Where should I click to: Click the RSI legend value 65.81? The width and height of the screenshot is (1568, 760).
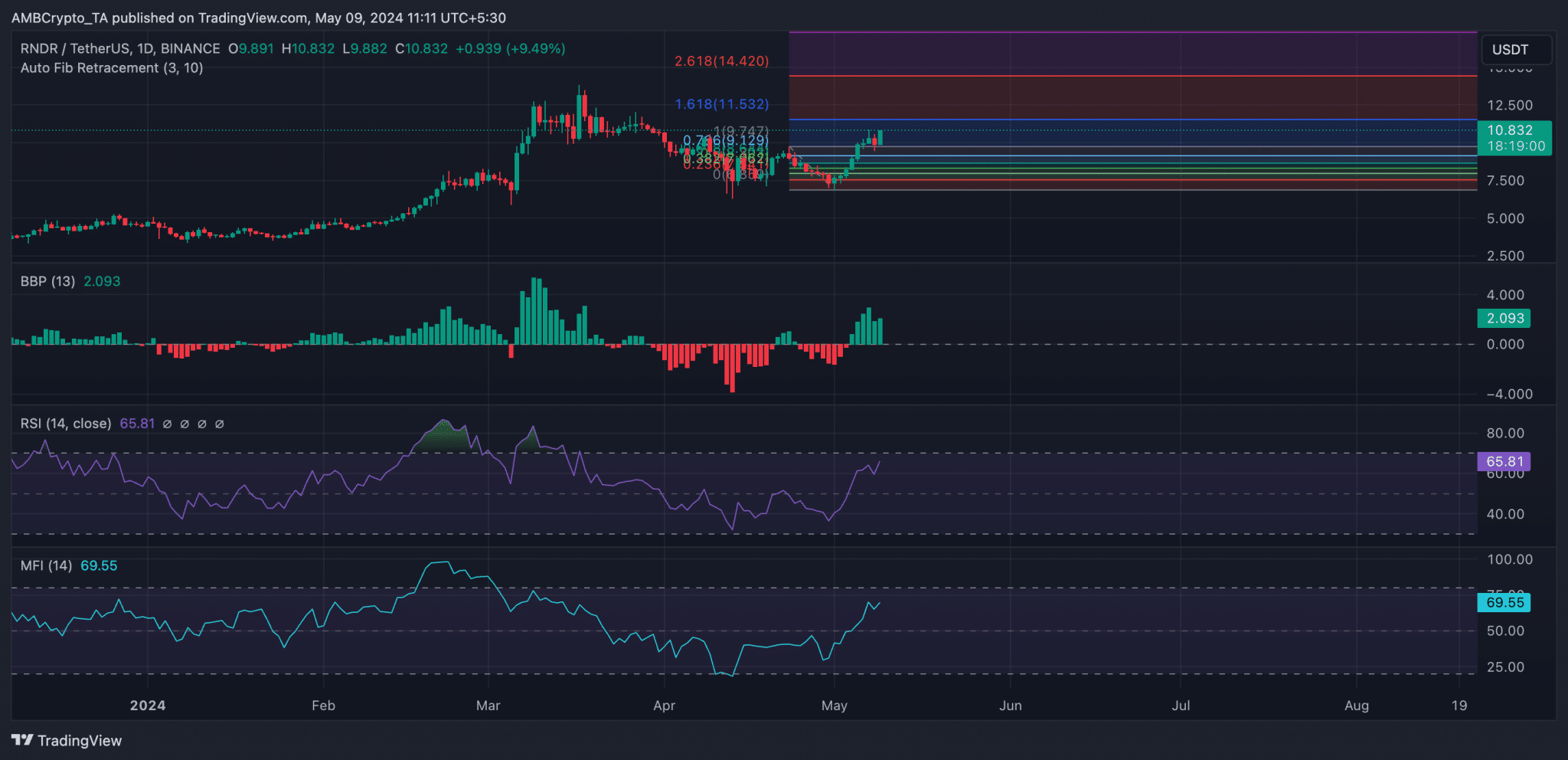137,424
